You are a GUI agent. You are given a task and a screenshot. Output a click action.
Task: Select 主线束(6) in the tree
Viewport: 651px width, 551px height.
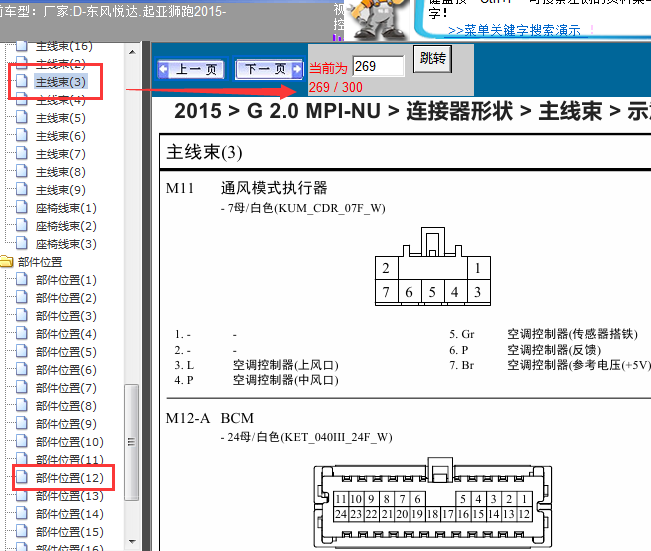(x=61, y=136)
